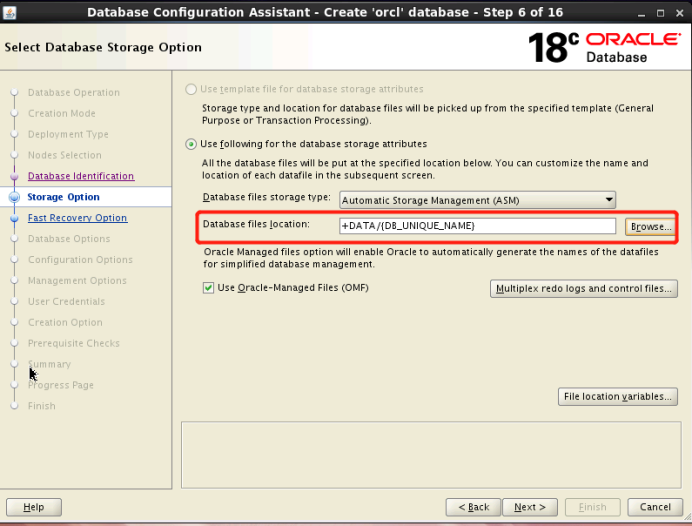The height and width of the screenshot is (526, 692).
Task: Click Progress Page step label
Action: click(x=61, y=385)
